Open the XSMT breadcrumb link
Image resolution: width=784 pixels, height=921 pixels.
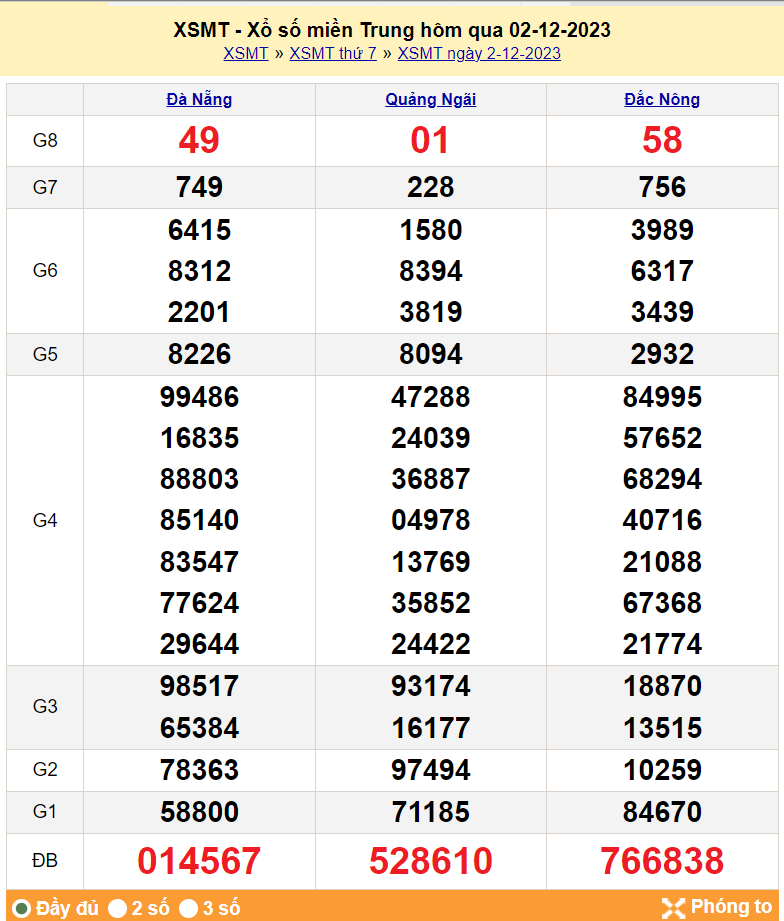point(245,54)
